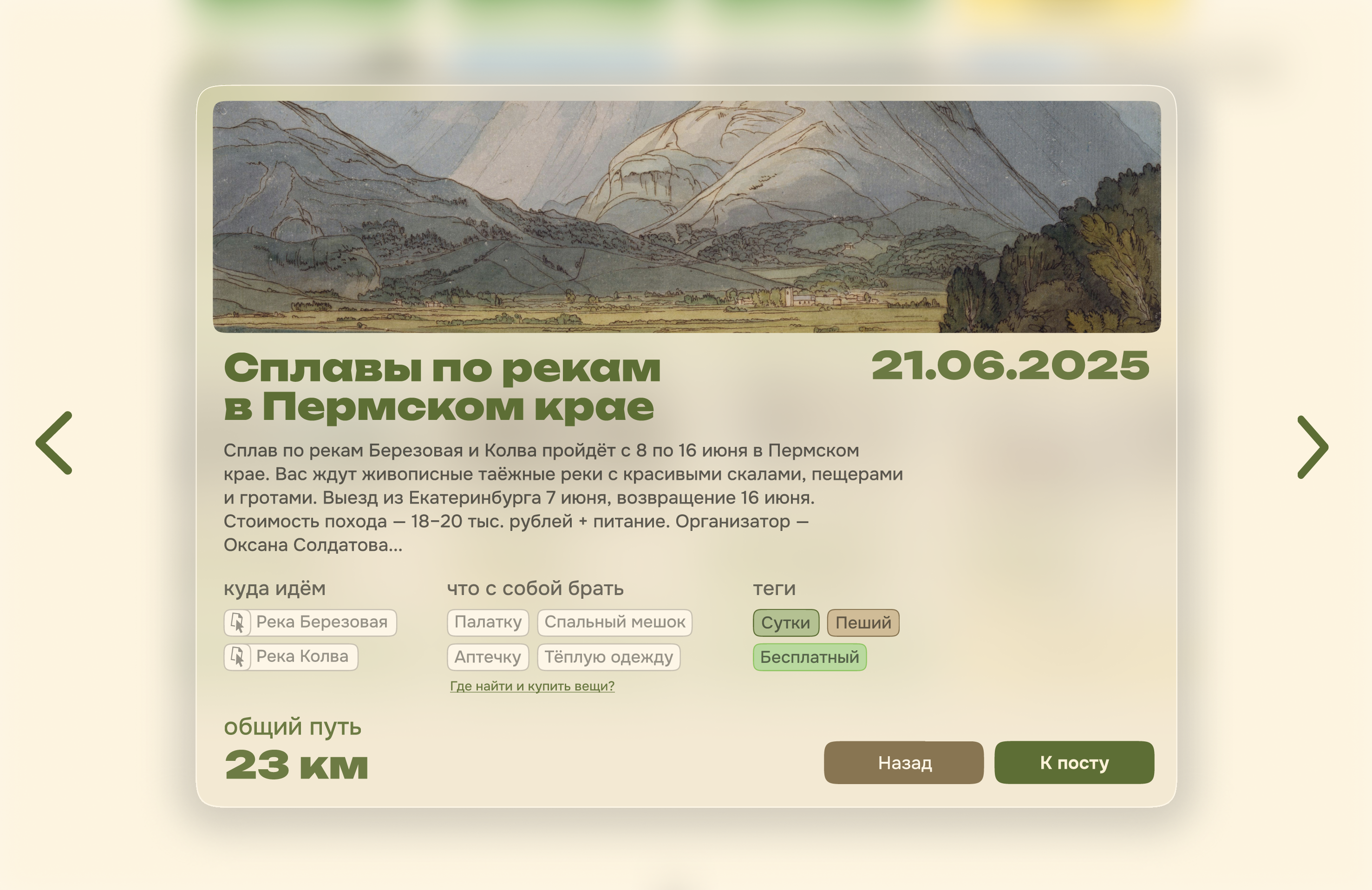1372x890 pixels.
Task: Select the green Сутки tag
Action: tap(785, 622)
